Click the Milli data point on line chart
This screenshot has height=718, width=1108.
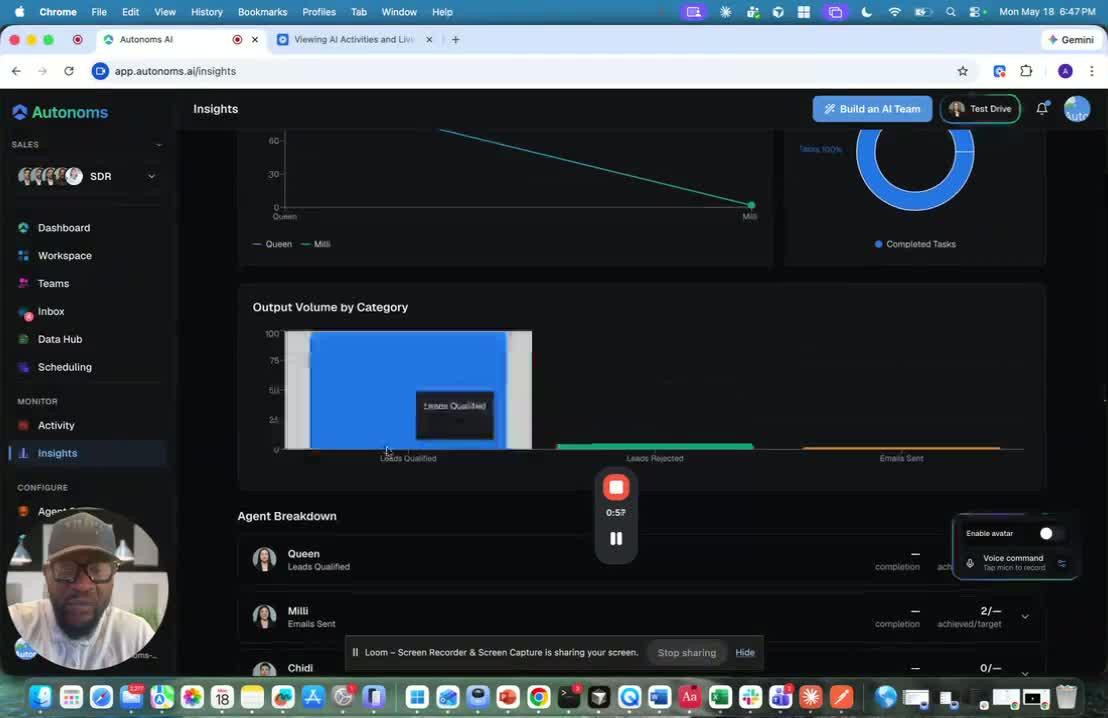point(751,205)
